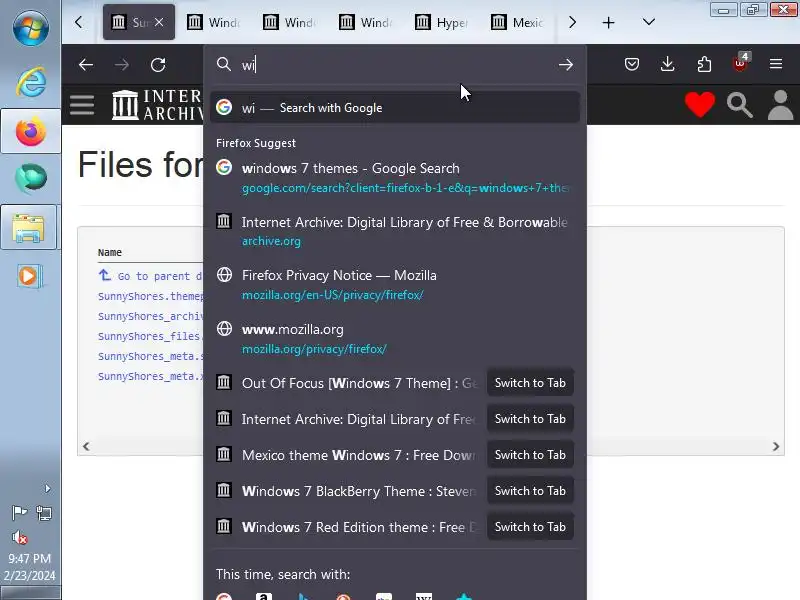Image resolution: width=800 pixels, height=600 pixels.
Task: Open the SunnyShores_meta.x file link
Action: pos(151,376)
